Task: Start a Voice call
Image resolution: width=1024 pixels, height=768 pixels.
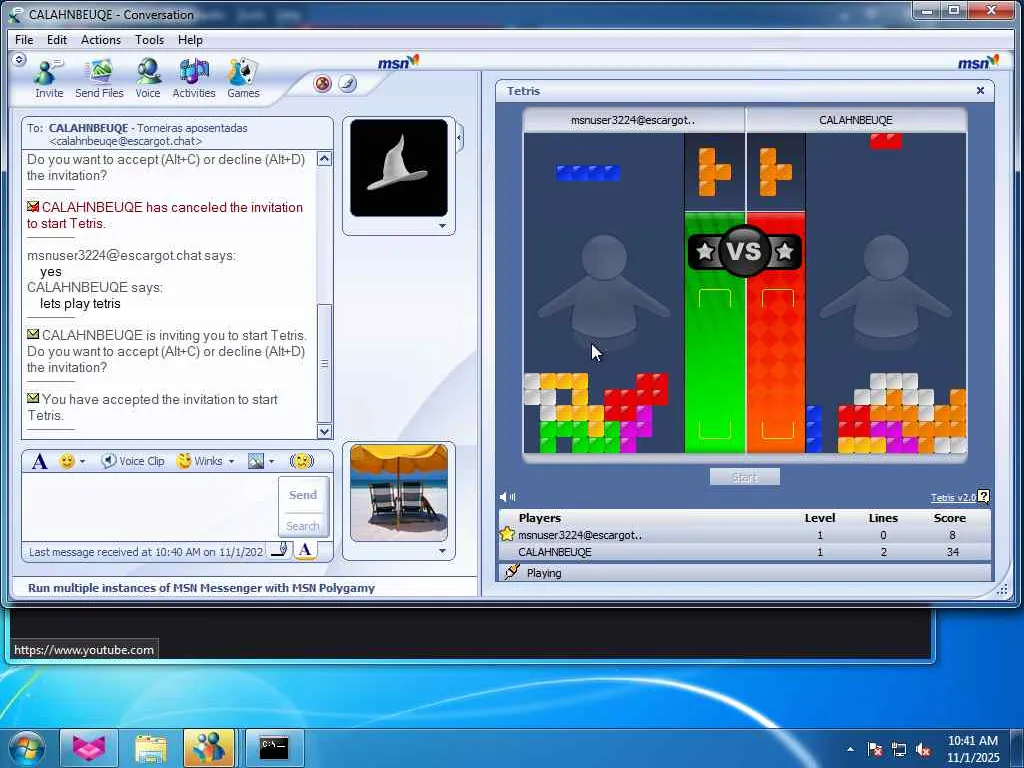Action: pos(148,78)
